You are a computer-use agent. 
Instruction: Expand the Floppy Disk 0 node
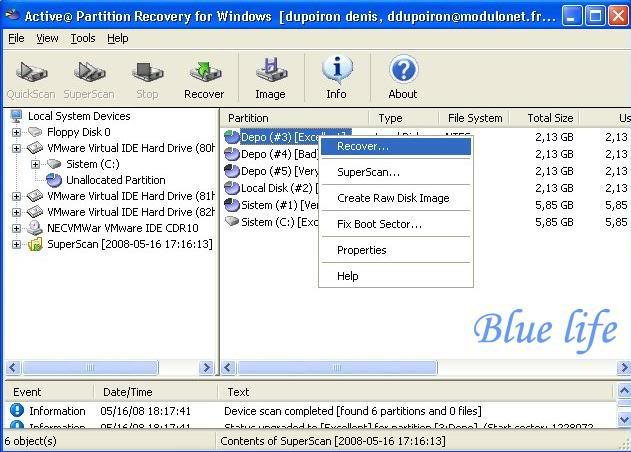(x=16, y=132)
